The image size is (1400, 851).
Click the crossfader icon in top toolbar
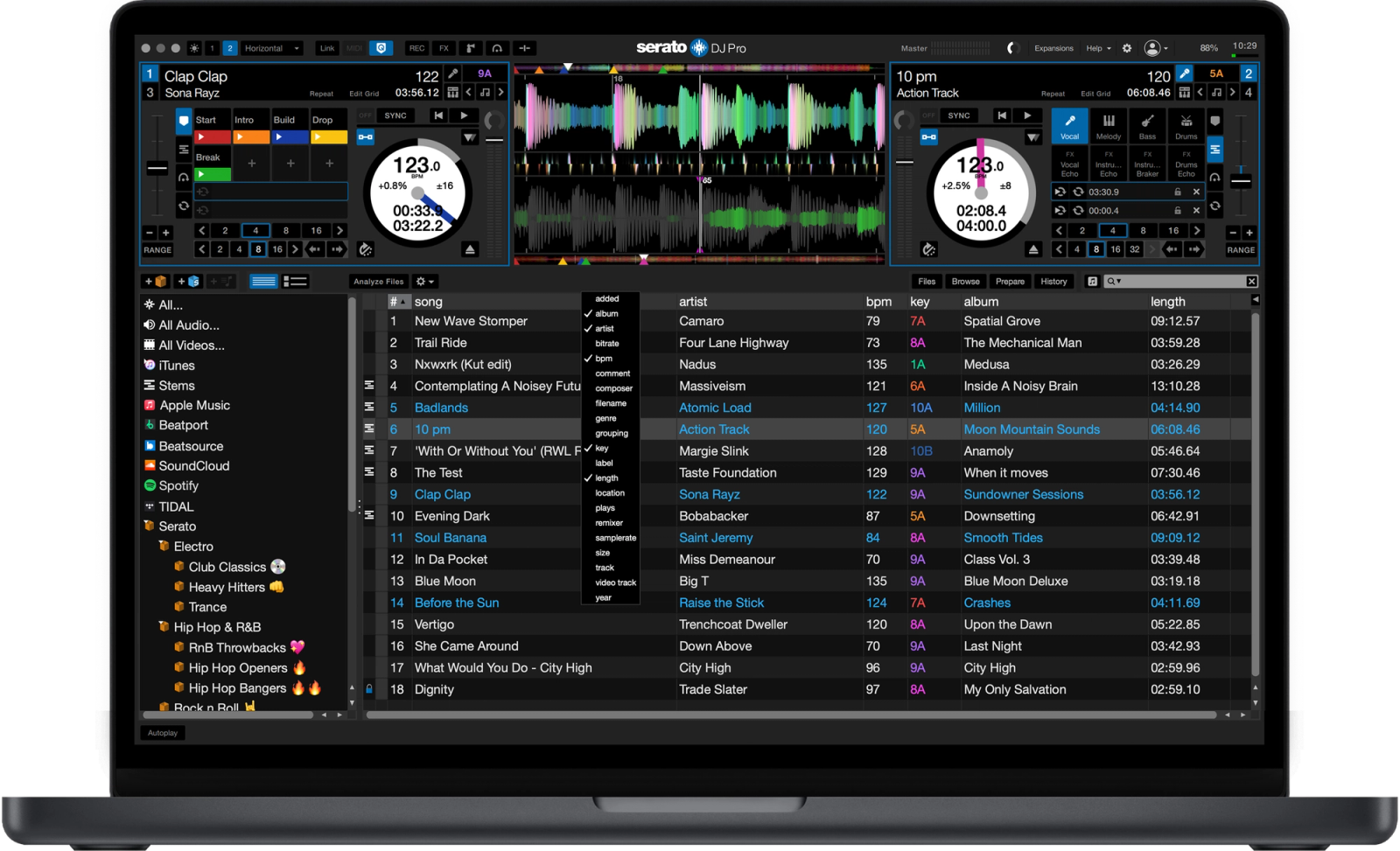[524, 48]
